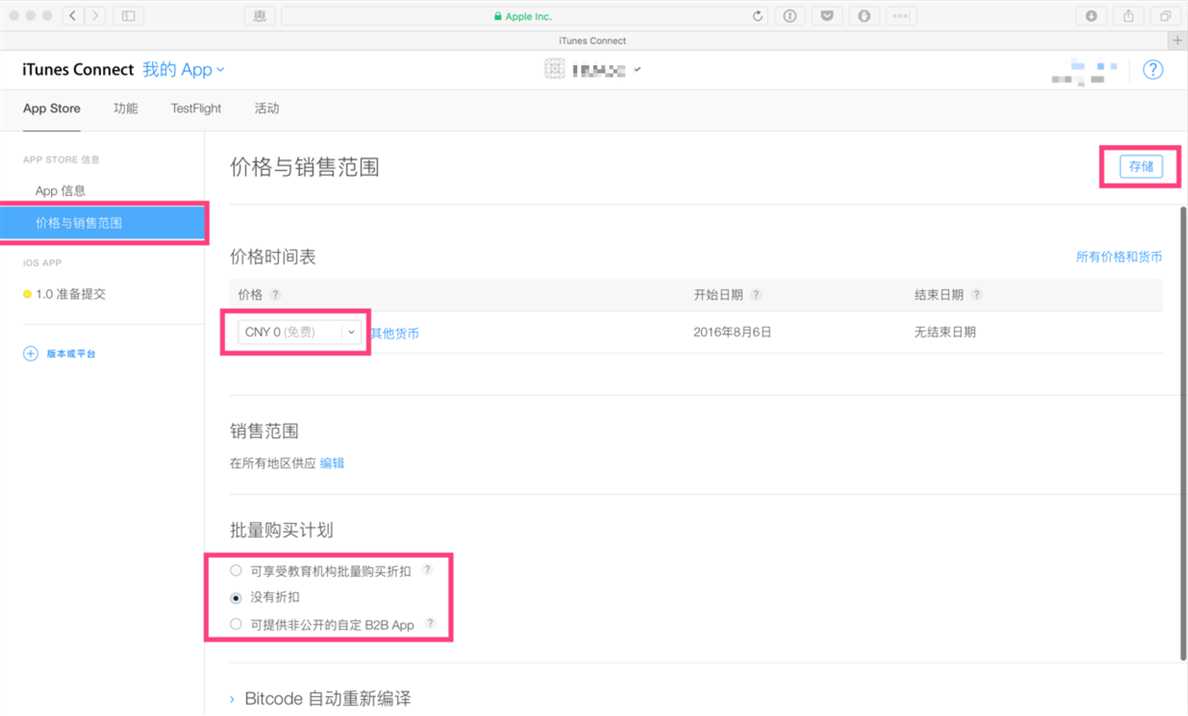Click the iTunes Connect tab title bar
This screenshot has width=1188, height=716.
coord(592,40)
